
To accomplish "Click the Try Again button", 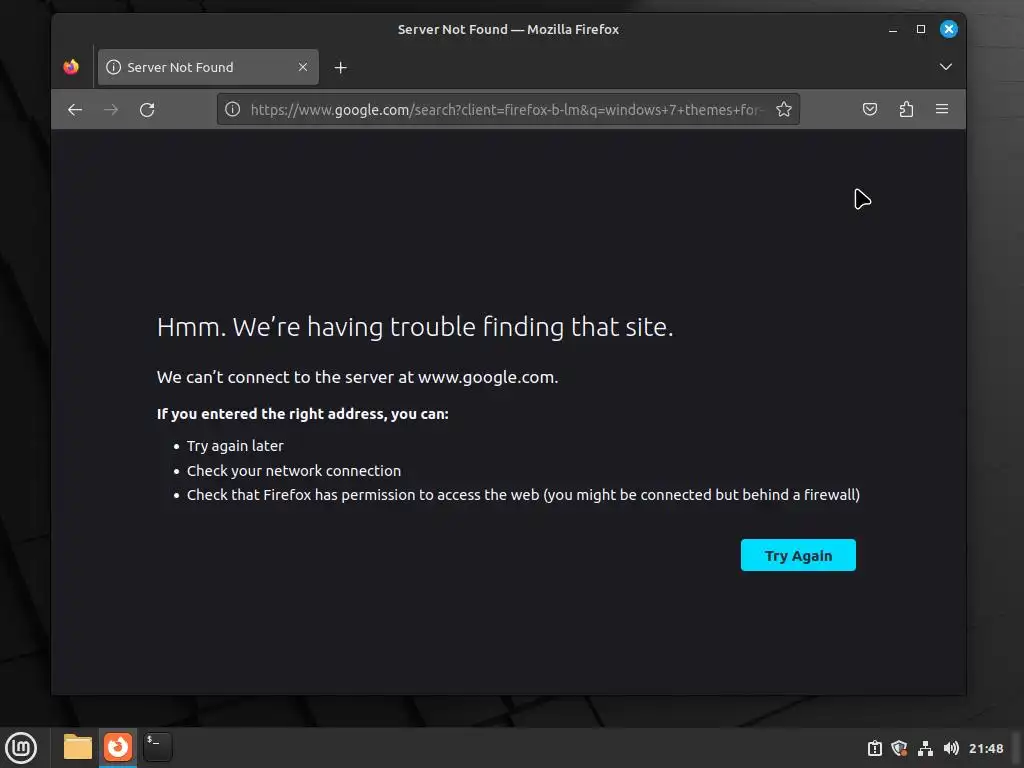I will [798, 555].
